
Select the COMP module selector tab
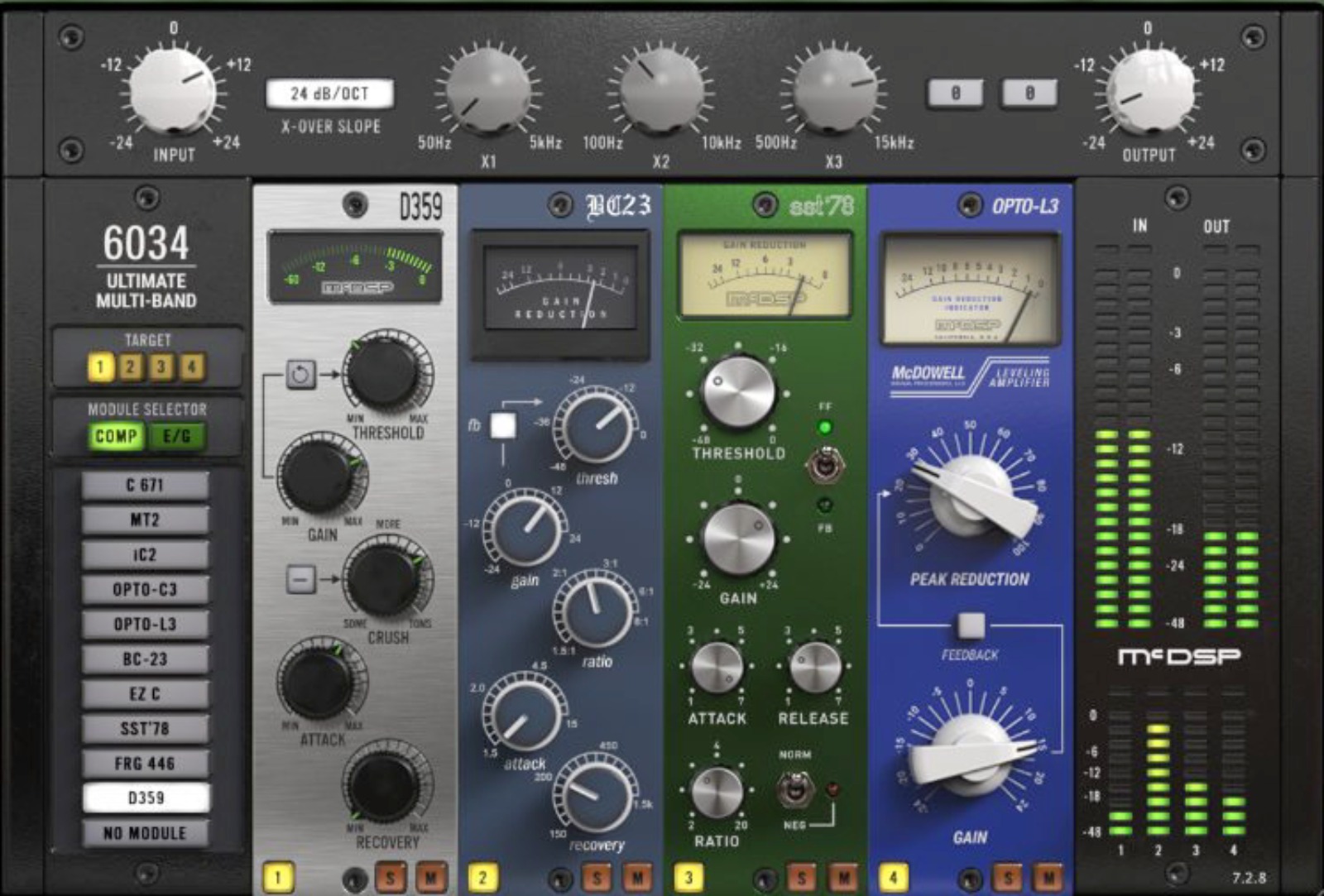(116, 436)
